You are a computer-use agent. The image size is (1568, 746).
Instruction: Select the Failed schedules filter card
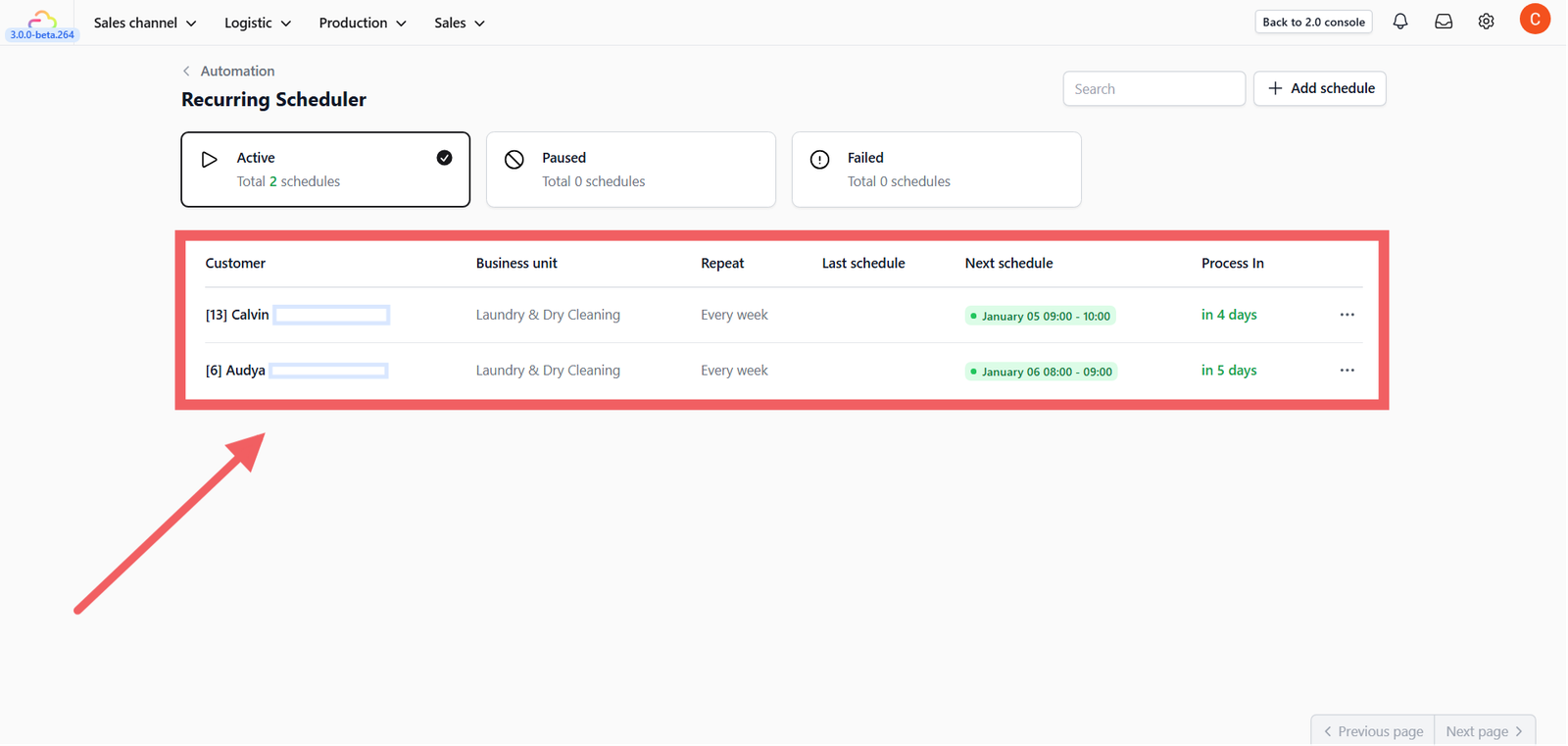click(x=937, y=170)
